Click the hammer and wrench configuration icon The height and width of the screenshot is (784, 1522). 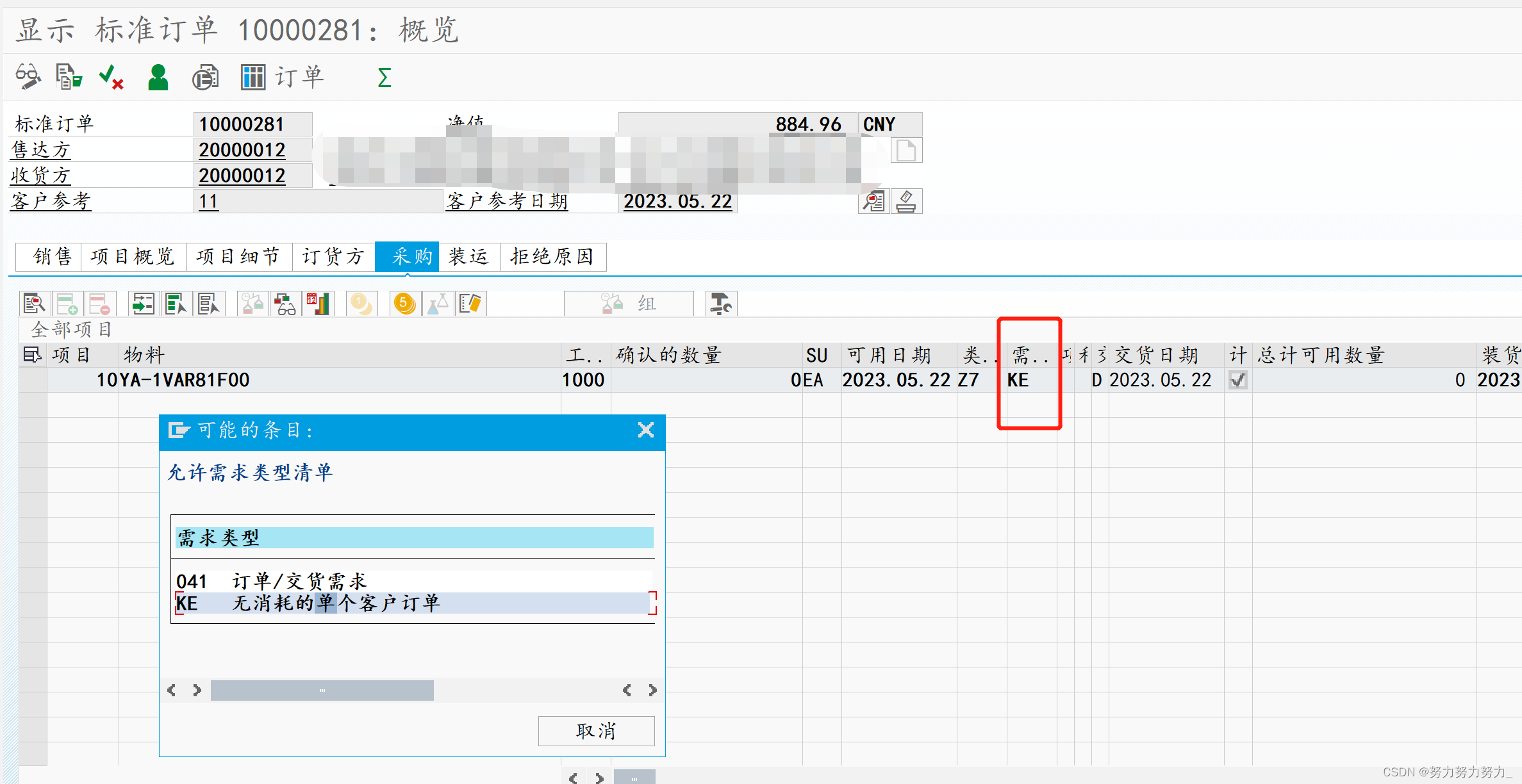click(721, 304)
